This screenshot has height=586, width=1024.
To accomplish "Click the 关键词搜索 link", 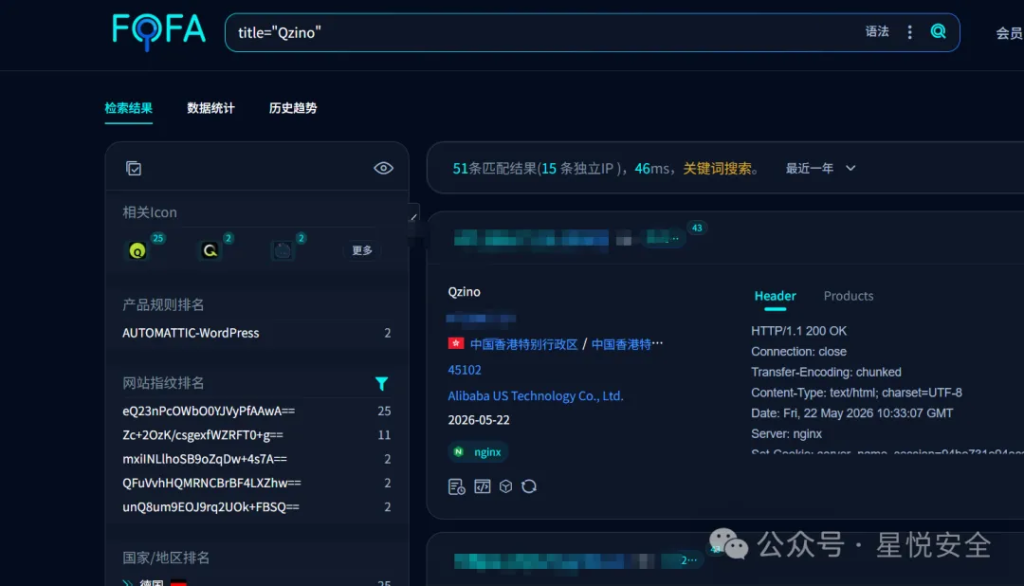I will coord(717,169).
